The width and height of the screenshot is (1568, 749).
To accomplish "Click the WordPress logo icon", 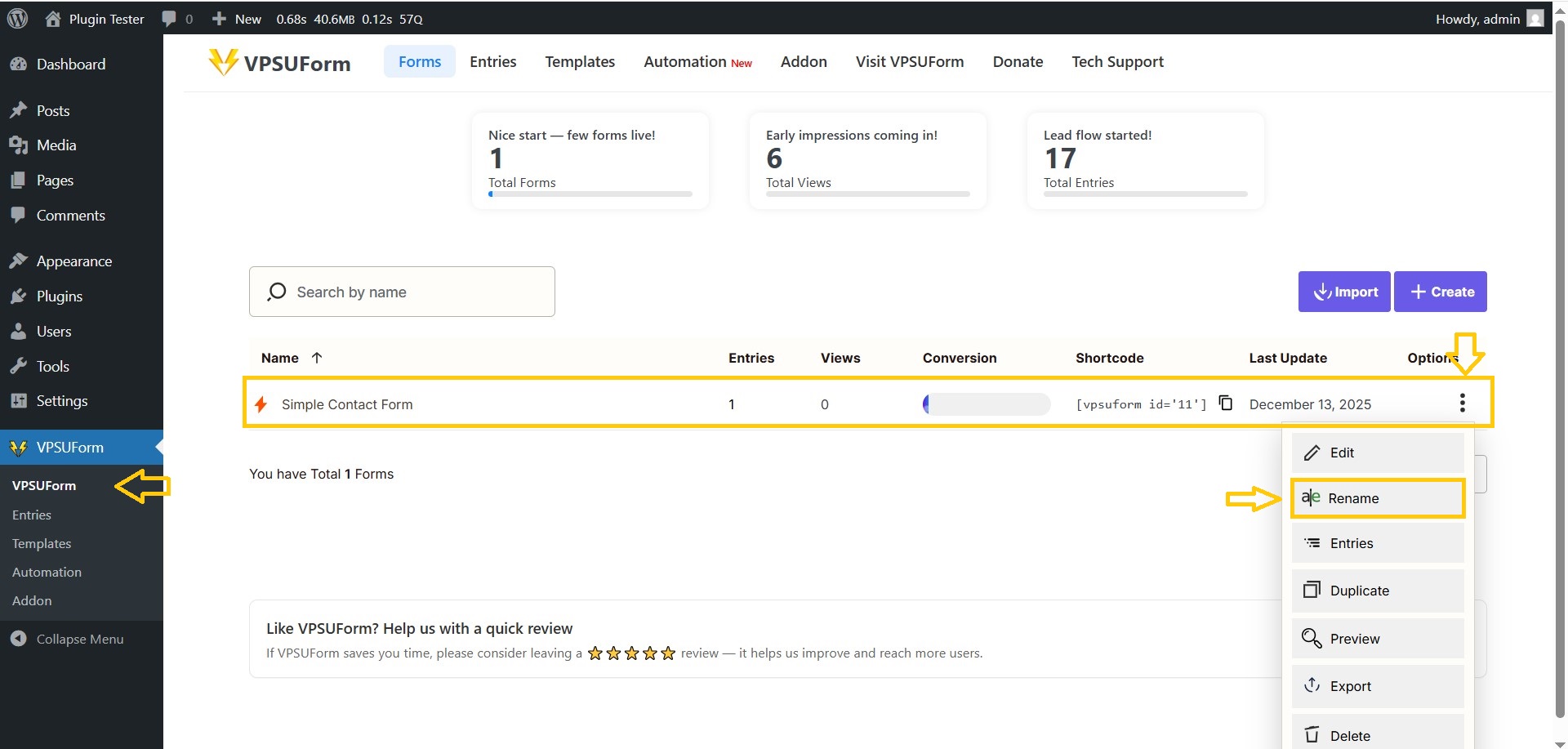I will pyautogui.click(x=17, y=19).
